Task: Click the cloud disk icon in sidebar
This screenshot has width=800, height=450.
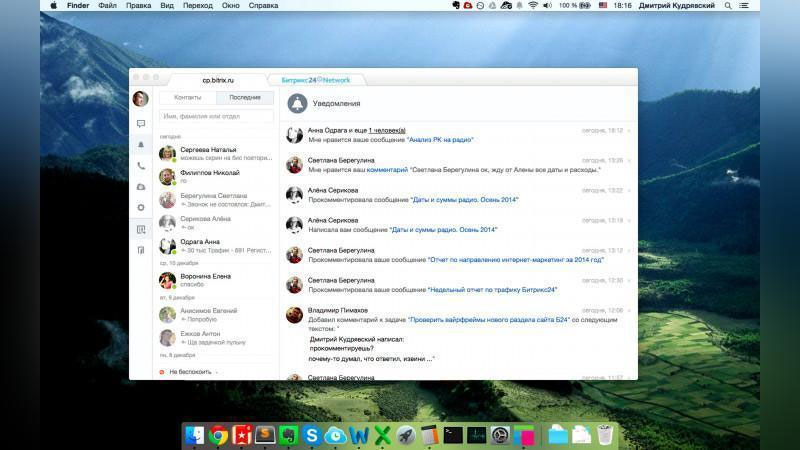Action: (141, 187)
